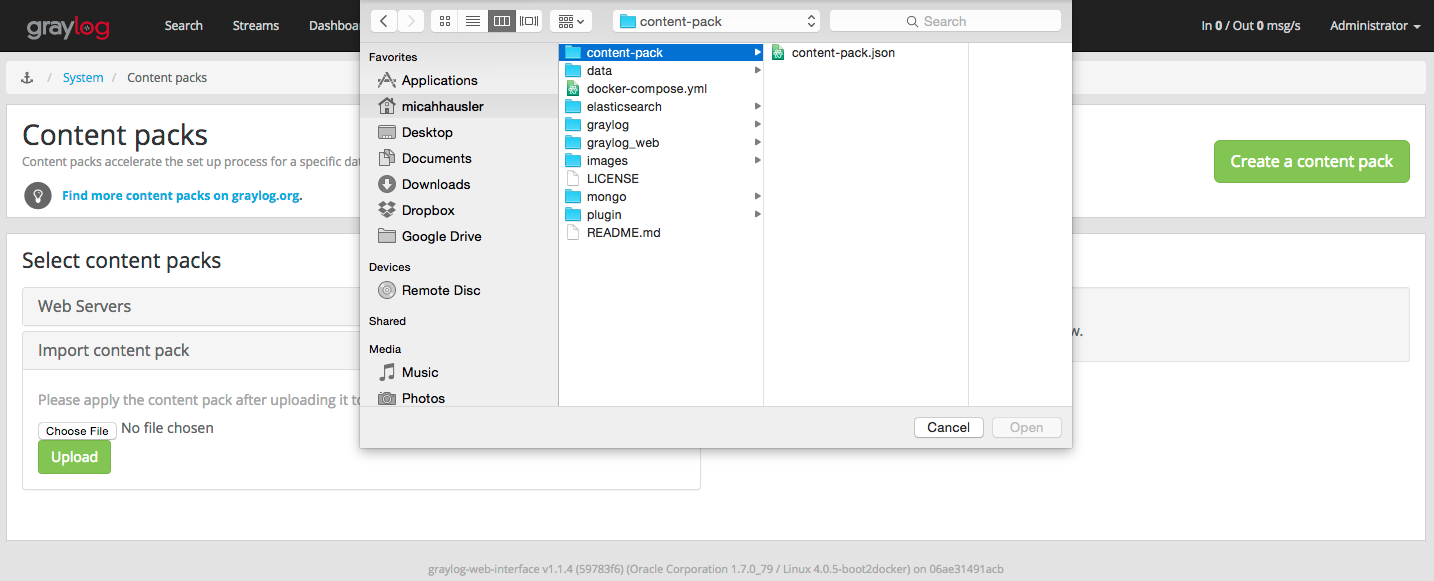The height and width of the screenshot is (581, 1434).
Task: Select the content-pack folder row
Action: click(x=661, y=52)
